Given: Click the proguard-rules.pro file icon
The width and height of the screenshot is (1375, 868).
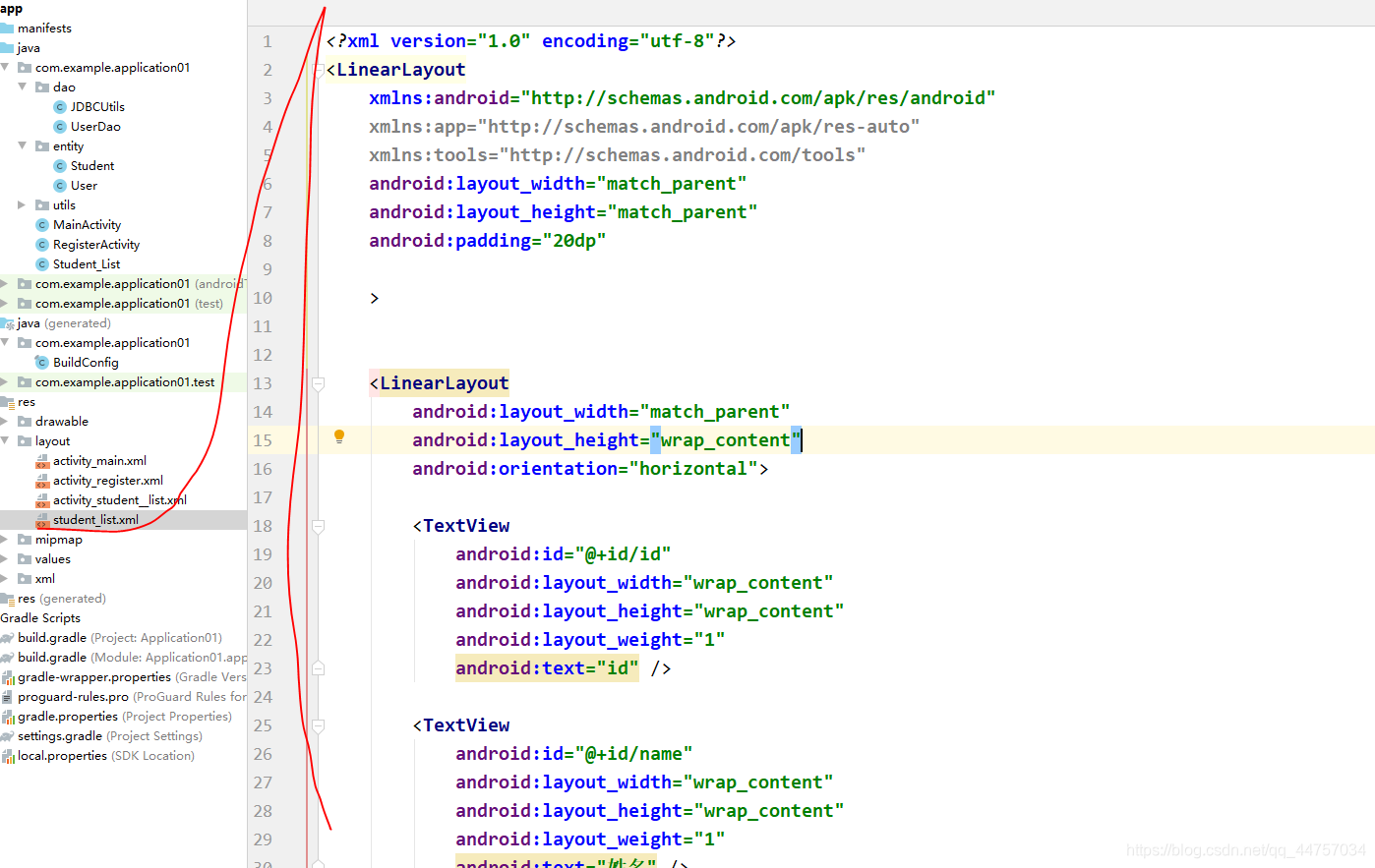Looking at the screenshot, I should coord(8,697).
